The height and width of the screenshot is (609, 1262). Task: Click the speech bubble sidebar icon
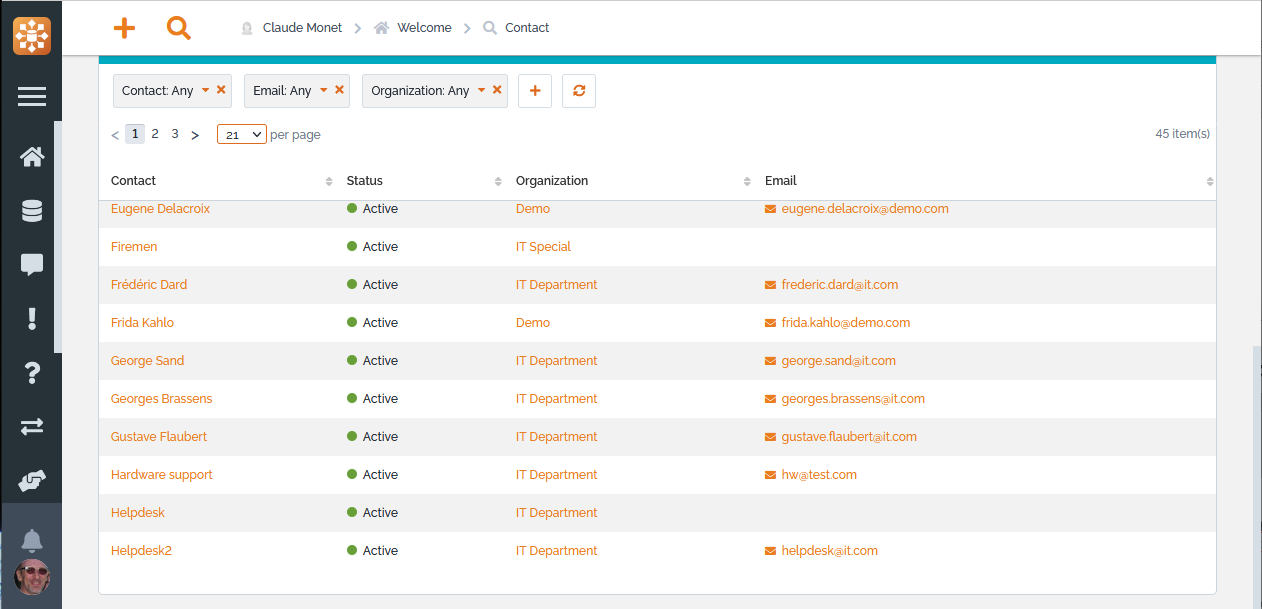[x=32, y=265]
